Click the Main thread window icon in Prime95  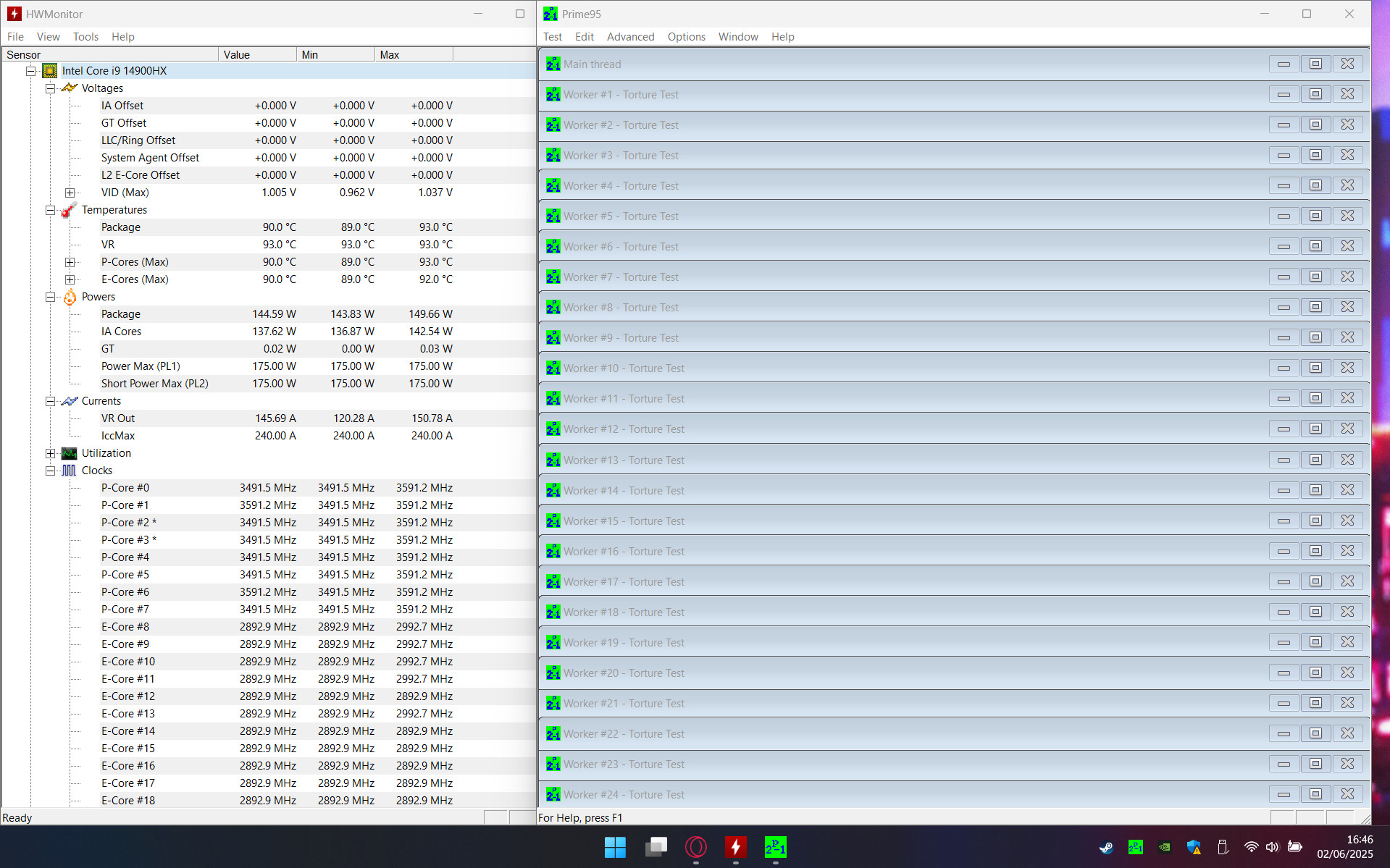coord(553,64)
